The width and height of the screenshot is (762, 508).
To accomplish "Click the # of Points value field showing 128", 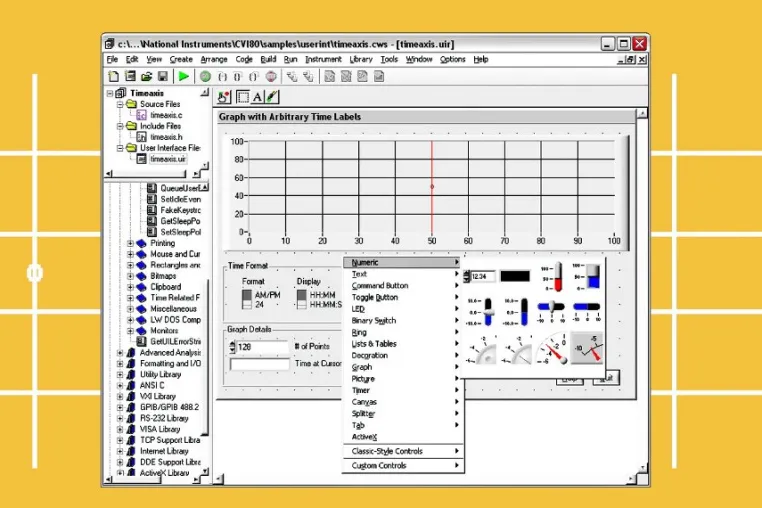I will 262,347.
